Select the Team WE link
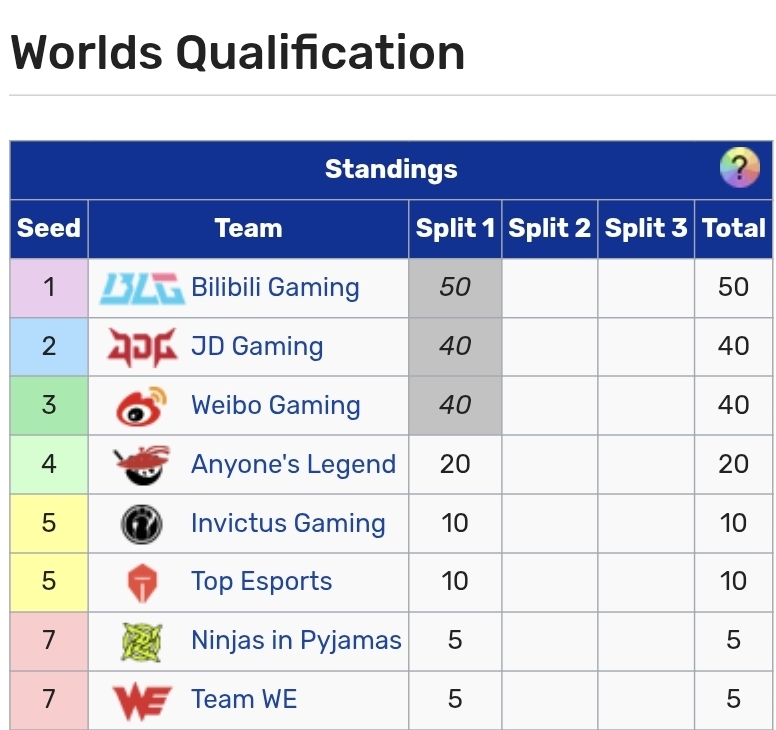 [x=244, y=700]
